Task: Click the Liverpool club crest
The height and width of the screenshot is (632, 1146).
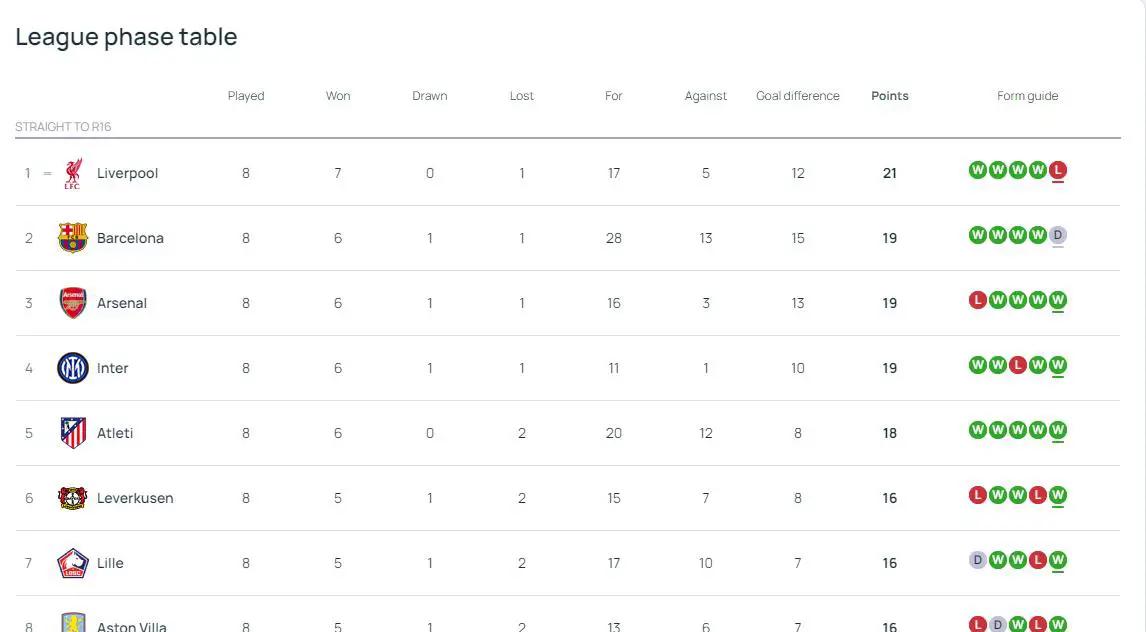Action: coord(72,173)
